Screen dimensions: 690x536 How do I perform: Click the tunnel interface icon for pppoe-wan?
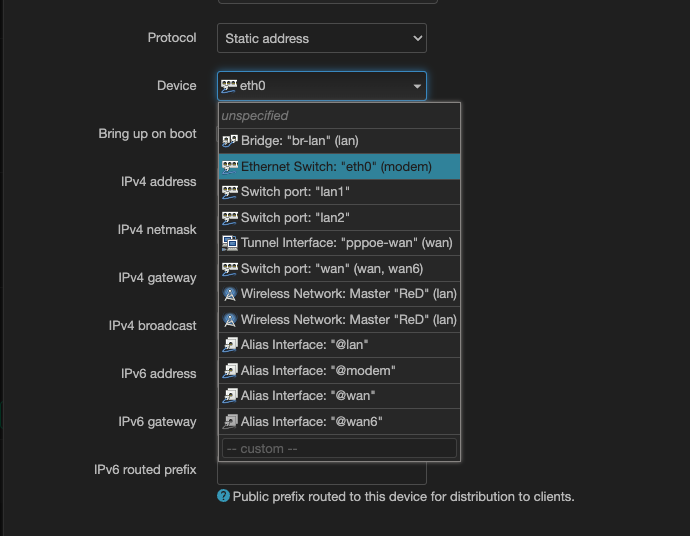230,243
